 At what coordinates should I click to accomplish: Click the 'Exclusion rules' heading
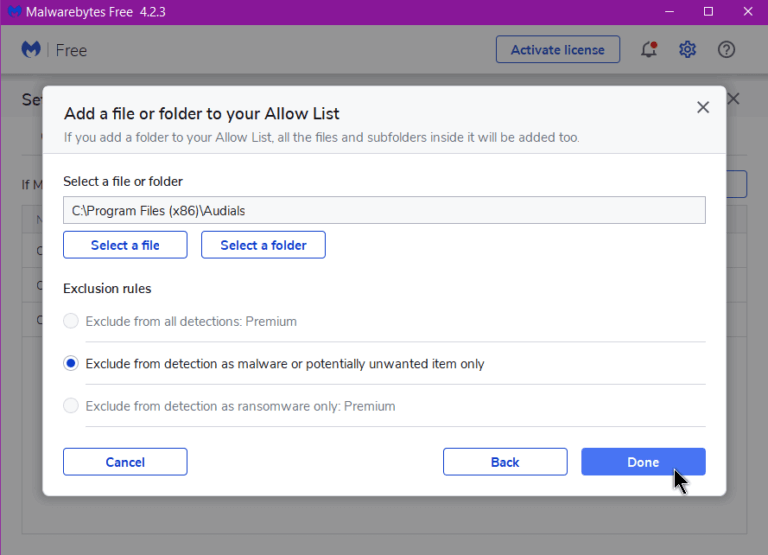point(107,289)
